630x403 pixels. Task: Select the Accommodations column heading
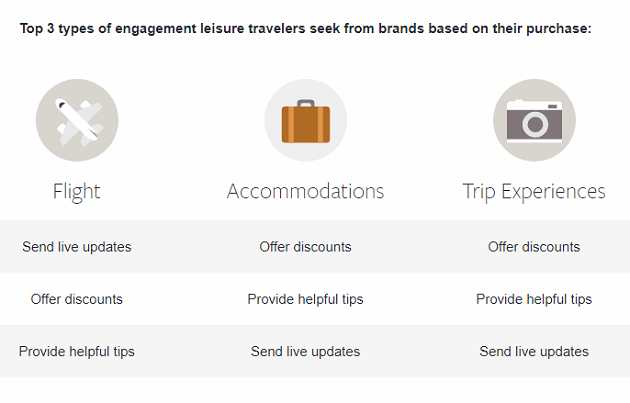point(305,191)
